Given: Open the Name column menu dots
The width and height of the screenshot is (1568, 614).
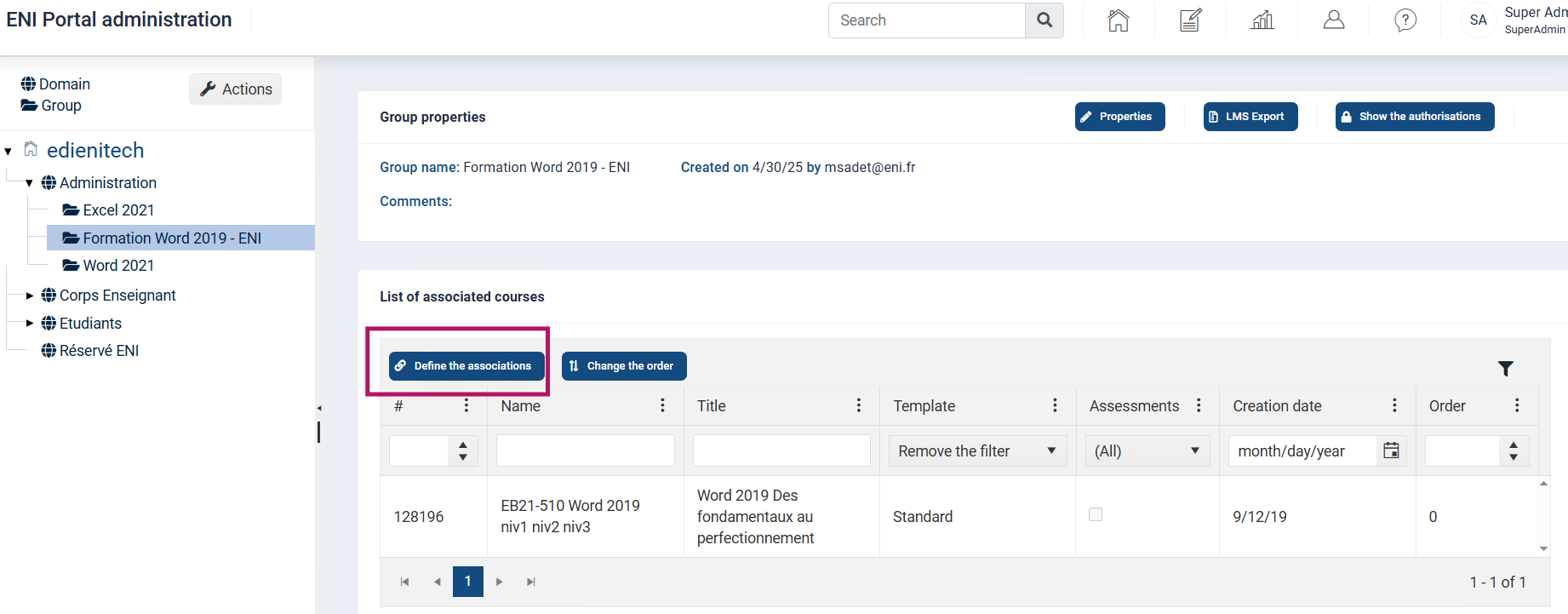Looking at the screenshot, I should [x=662, y=405].
